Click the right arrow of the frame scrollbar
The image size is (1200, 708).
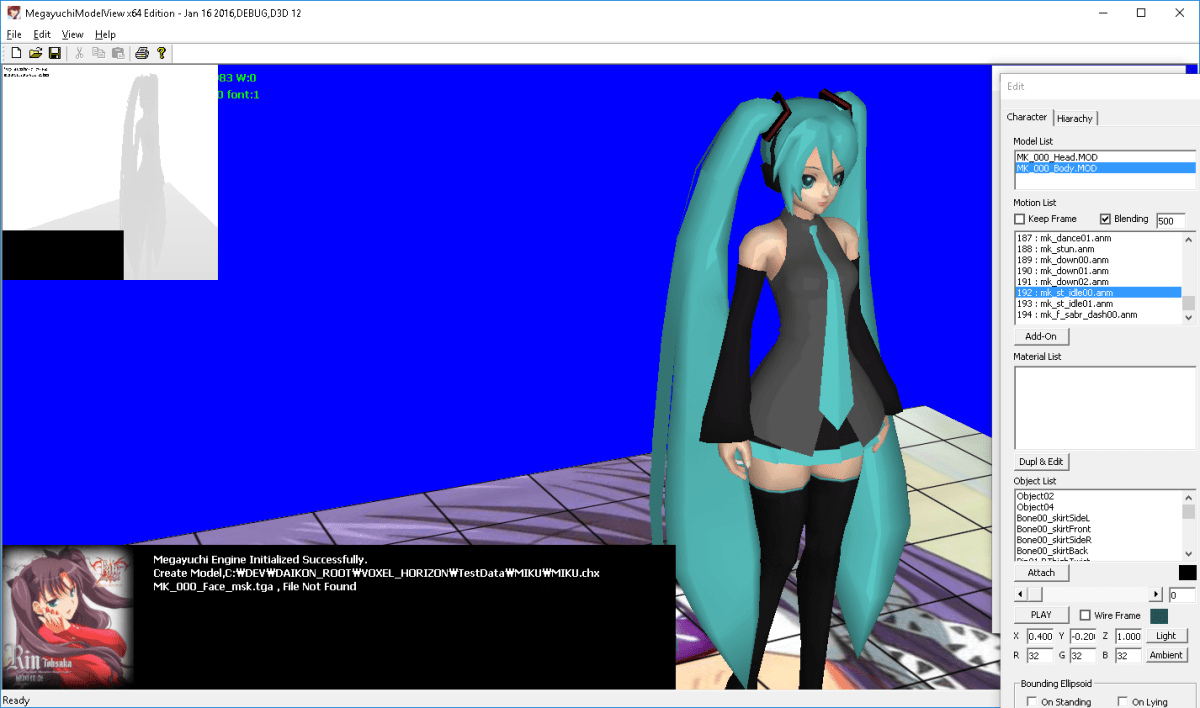click(1156, 594)
